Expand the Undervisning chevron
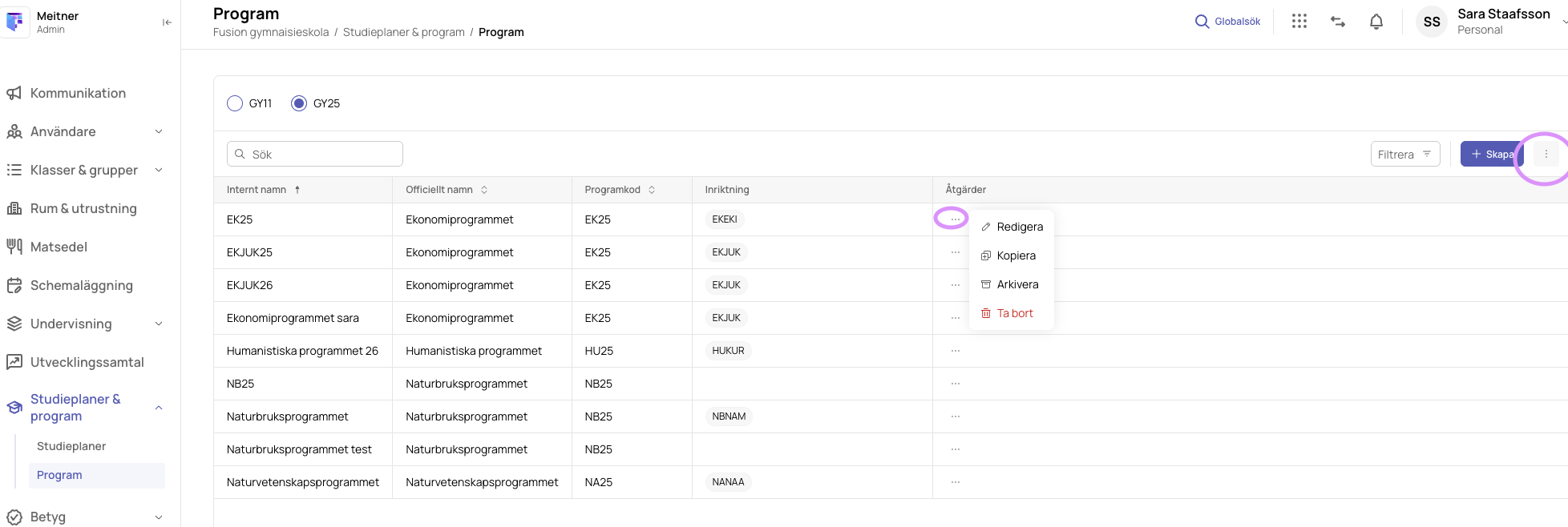Image resolution: width=1568 pixels, height=527 pixels. tap(159, 324)
